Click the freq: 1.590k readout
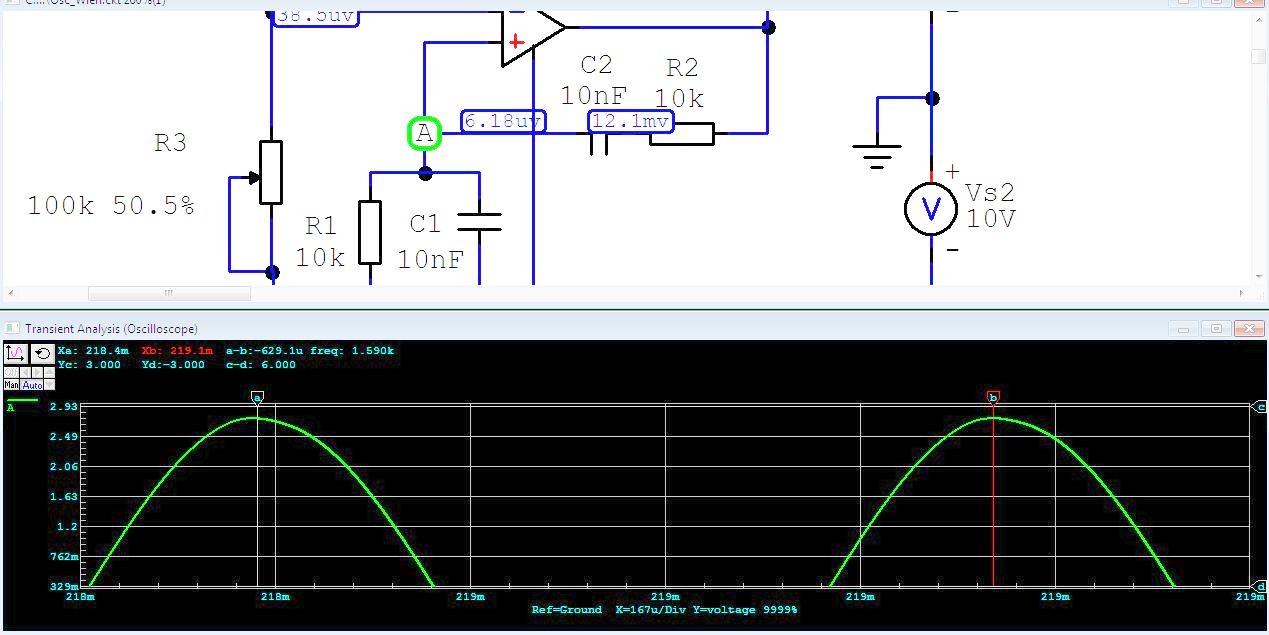The width and height of the screenshot is (1269, 635). click(351, 351)
